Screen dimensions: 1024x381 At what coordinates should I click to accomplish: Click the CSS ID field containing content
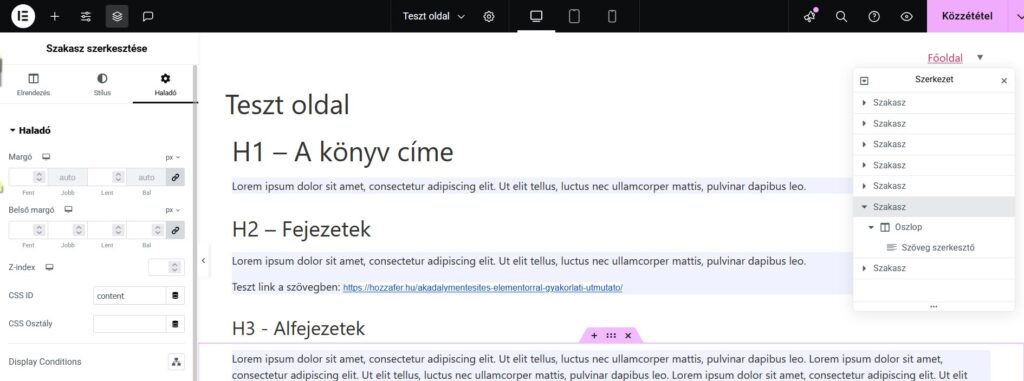129,295
